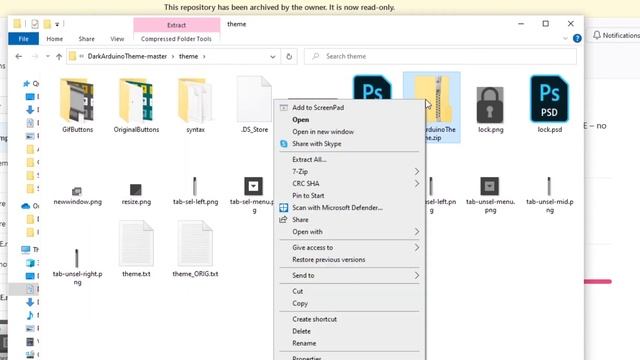The width and height of the screenshot is (640, 360).
Task: Open recent locations dropdown arrow
Action: pyautogui.click(x=48, y=56)
